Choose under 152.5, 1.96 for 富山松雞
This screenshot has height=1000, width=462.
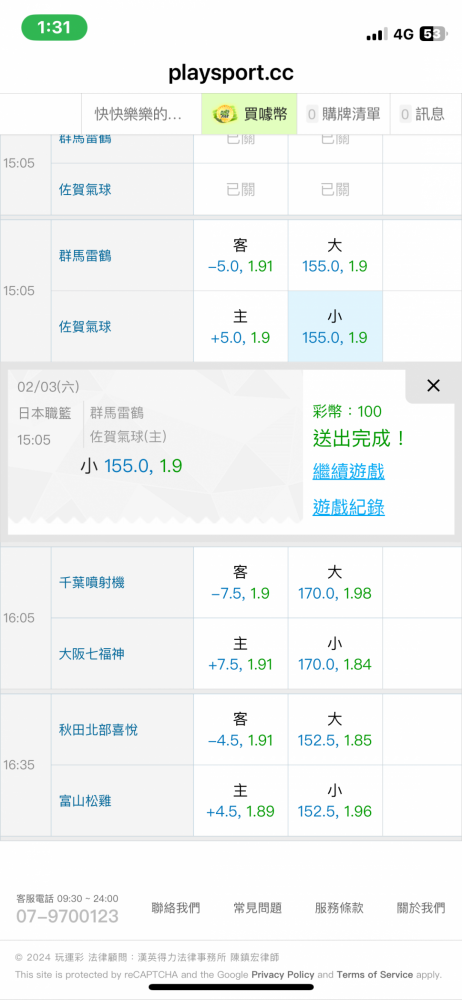(335, 801)
